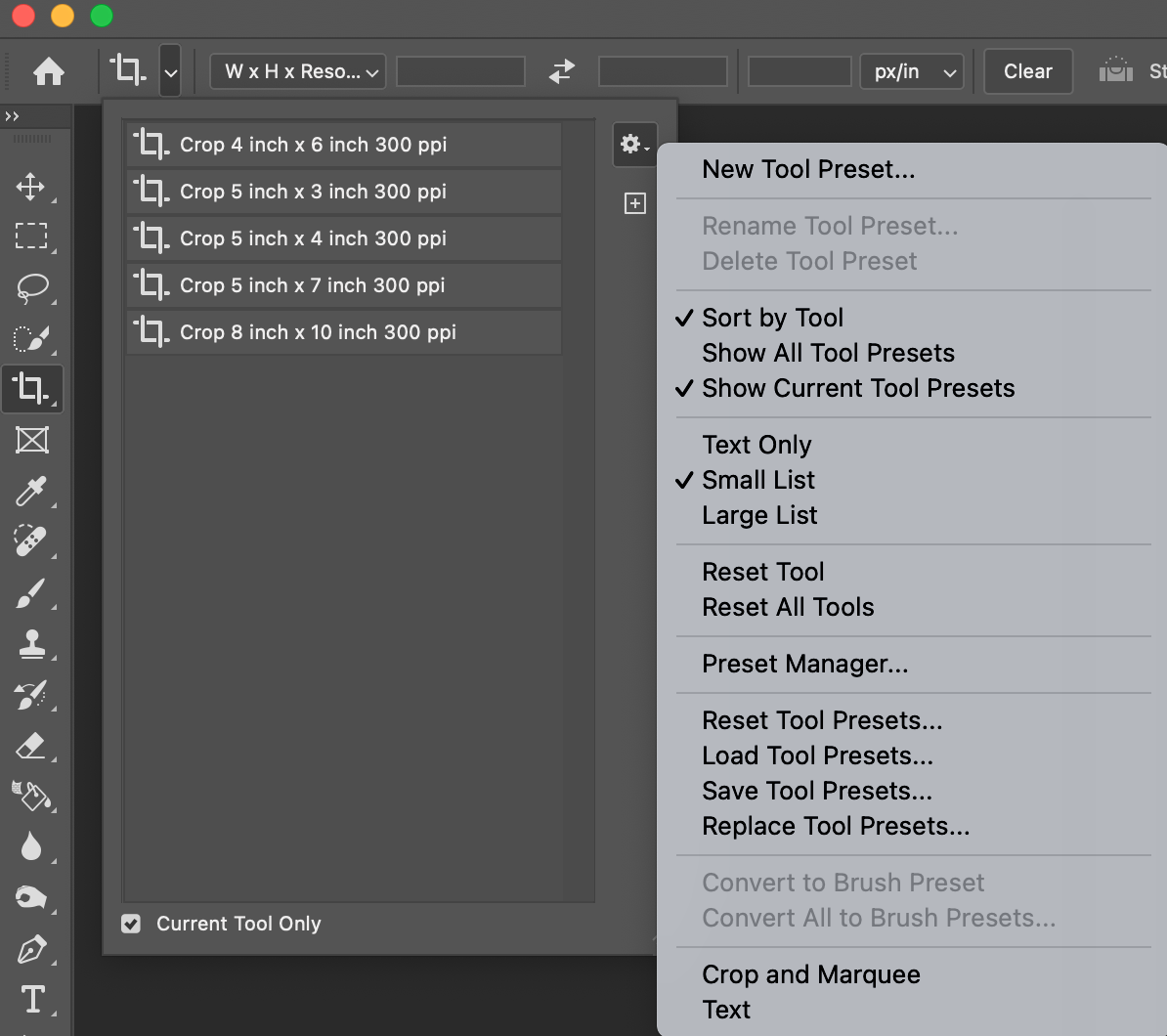Choose the Eyedropper tool

pyautogui.click(x=30, y=491)
